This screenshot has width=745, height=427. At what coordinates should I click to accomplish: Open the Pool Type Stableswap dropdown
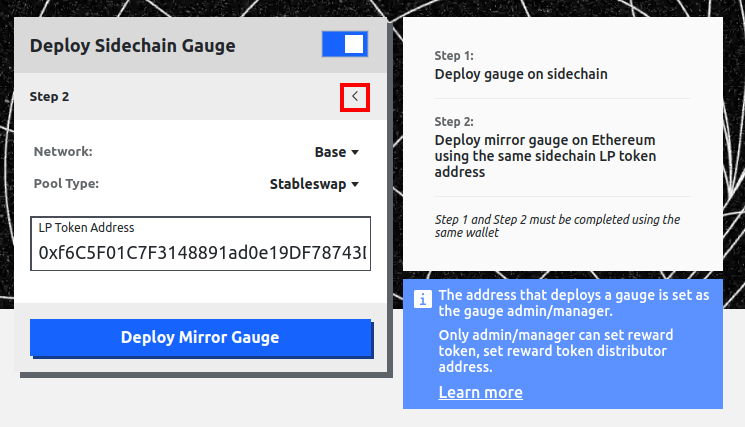coord(314,184)
